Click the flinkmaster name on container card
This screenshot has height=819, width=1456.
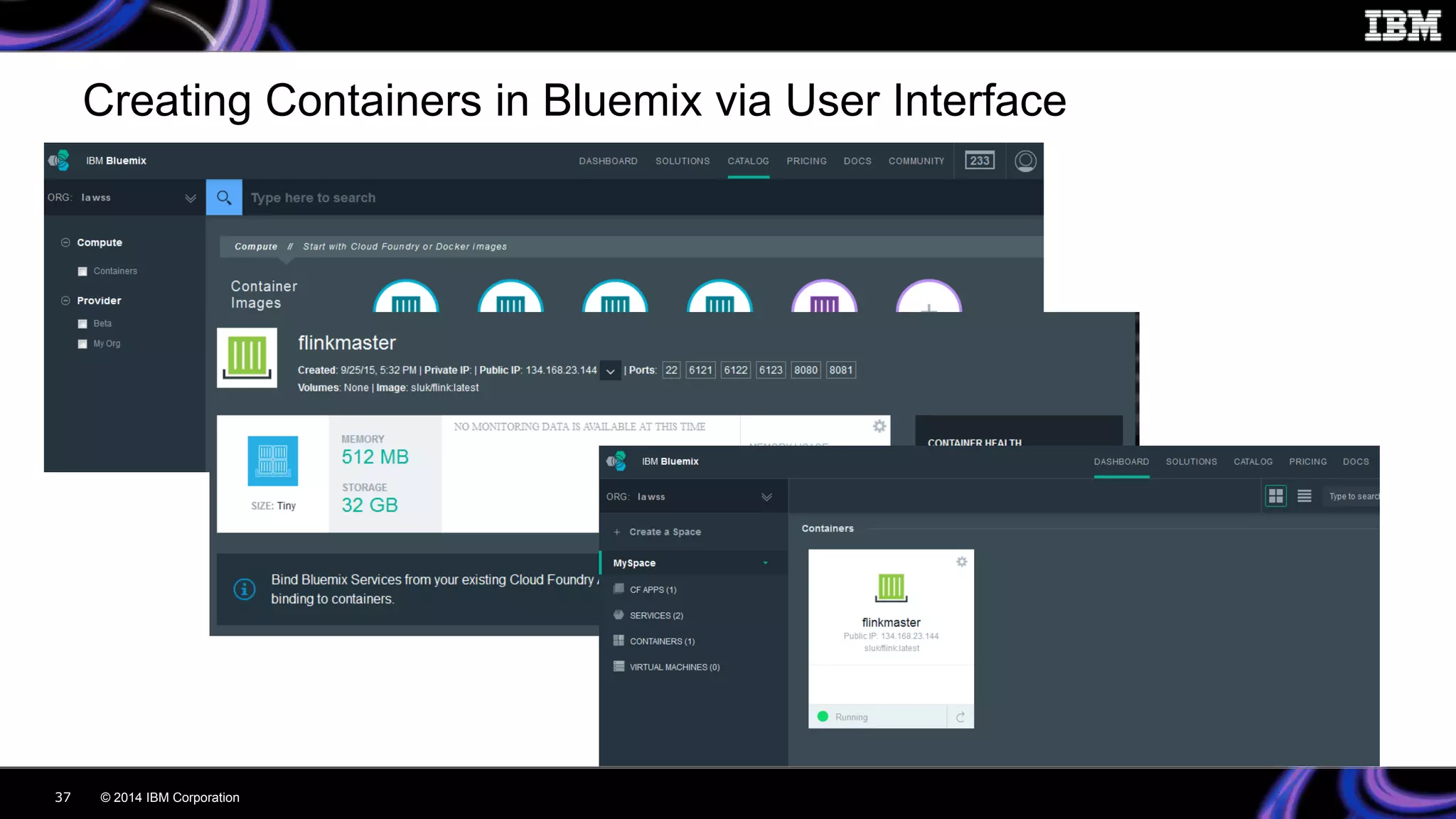coord(891,622)
